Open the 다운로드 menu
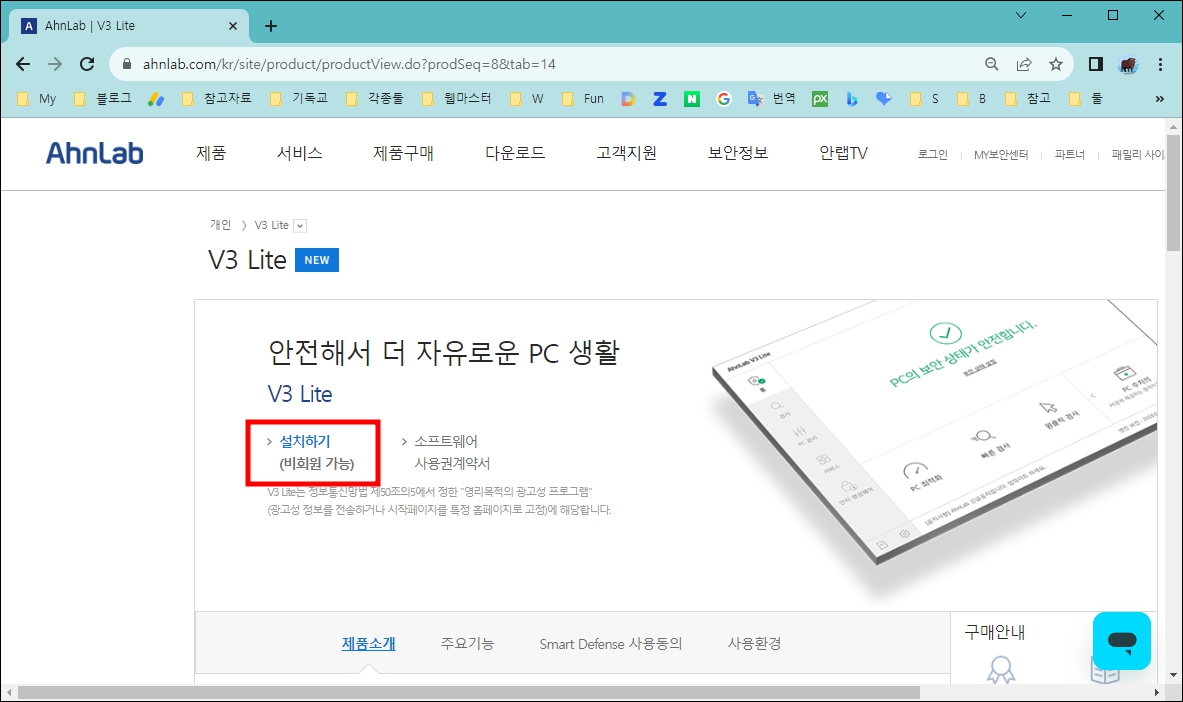This screenshot has height=702, width=1183. point(515,153)
